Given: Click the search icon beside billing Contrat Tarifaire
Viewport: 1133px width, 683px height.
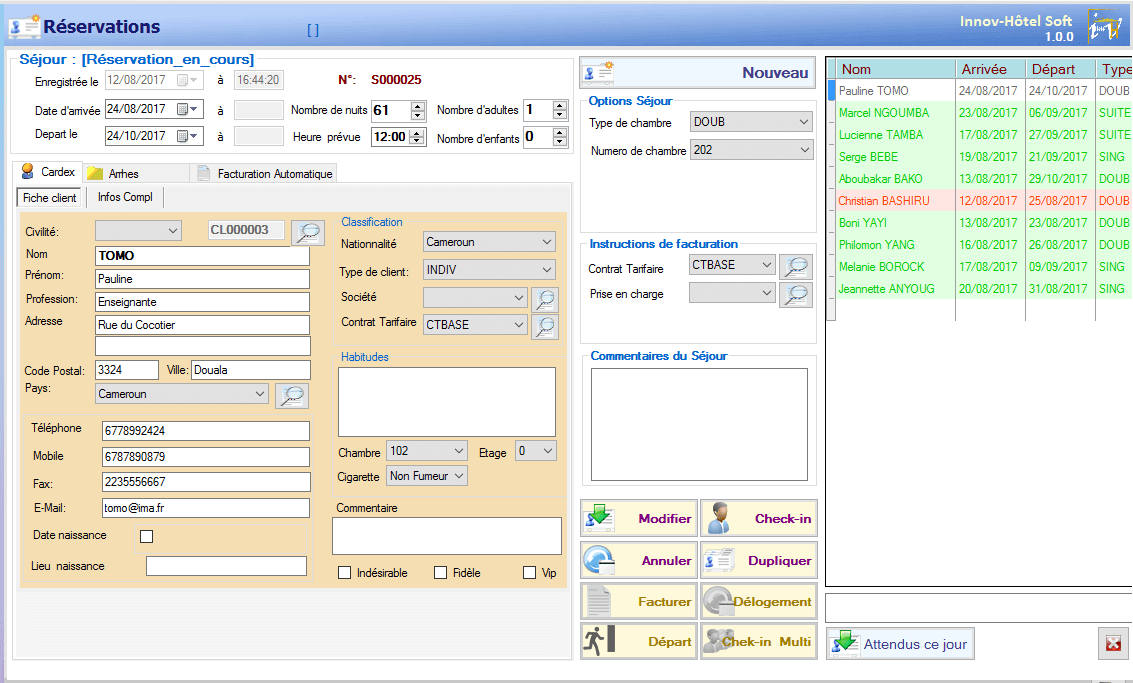Looking at the screenshot, I should point(797,266).
